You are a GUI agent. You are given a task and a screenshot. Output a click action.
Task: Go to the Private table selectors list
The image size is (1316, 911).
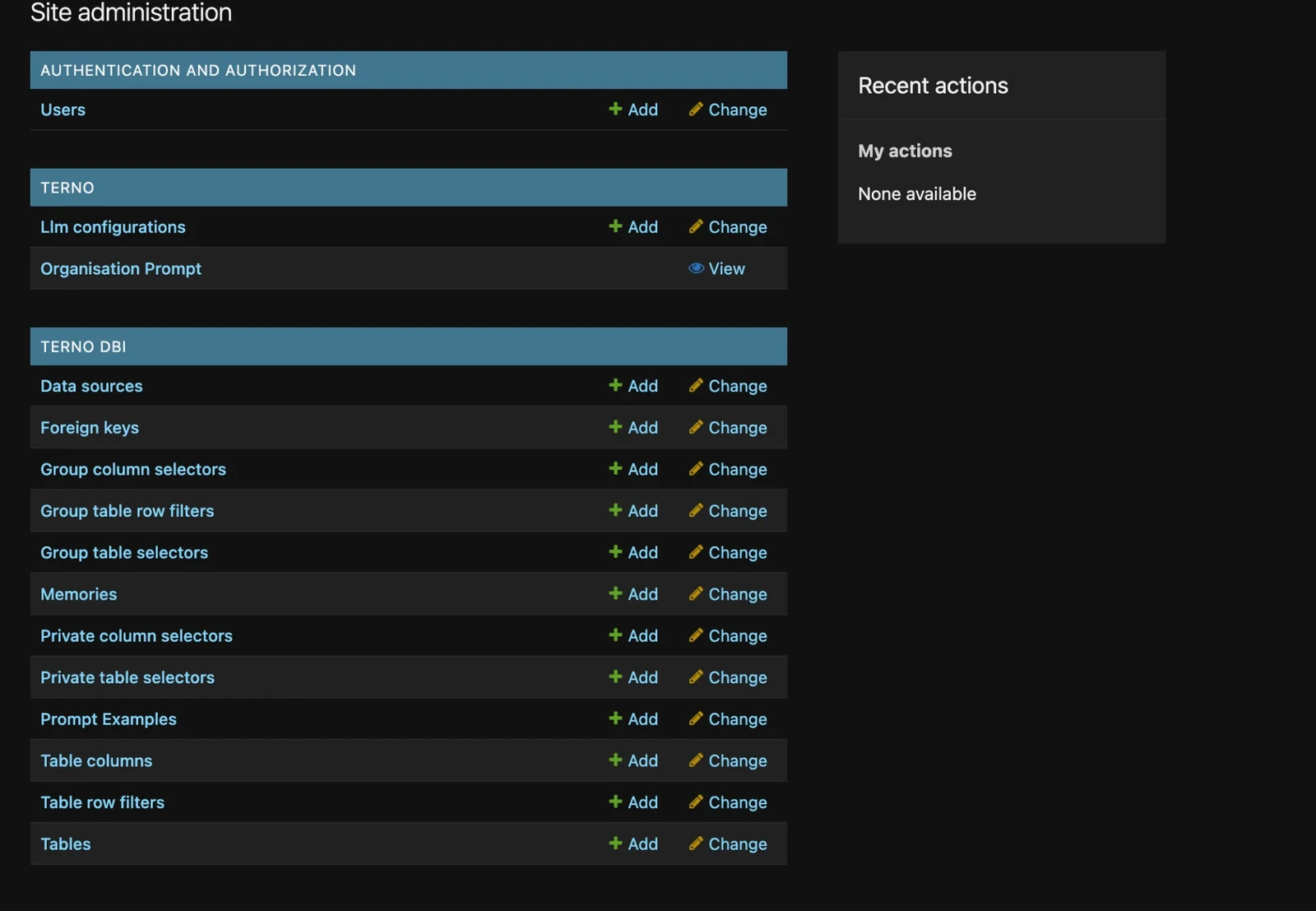[127, 677]
